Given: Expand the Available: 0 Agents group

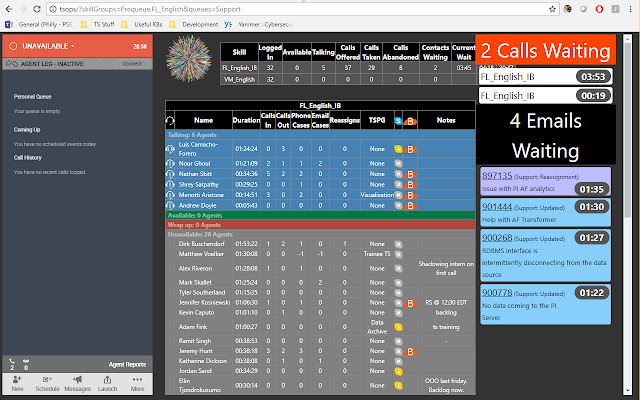Looking at the screenshot, I should click(x=200, y=215).
